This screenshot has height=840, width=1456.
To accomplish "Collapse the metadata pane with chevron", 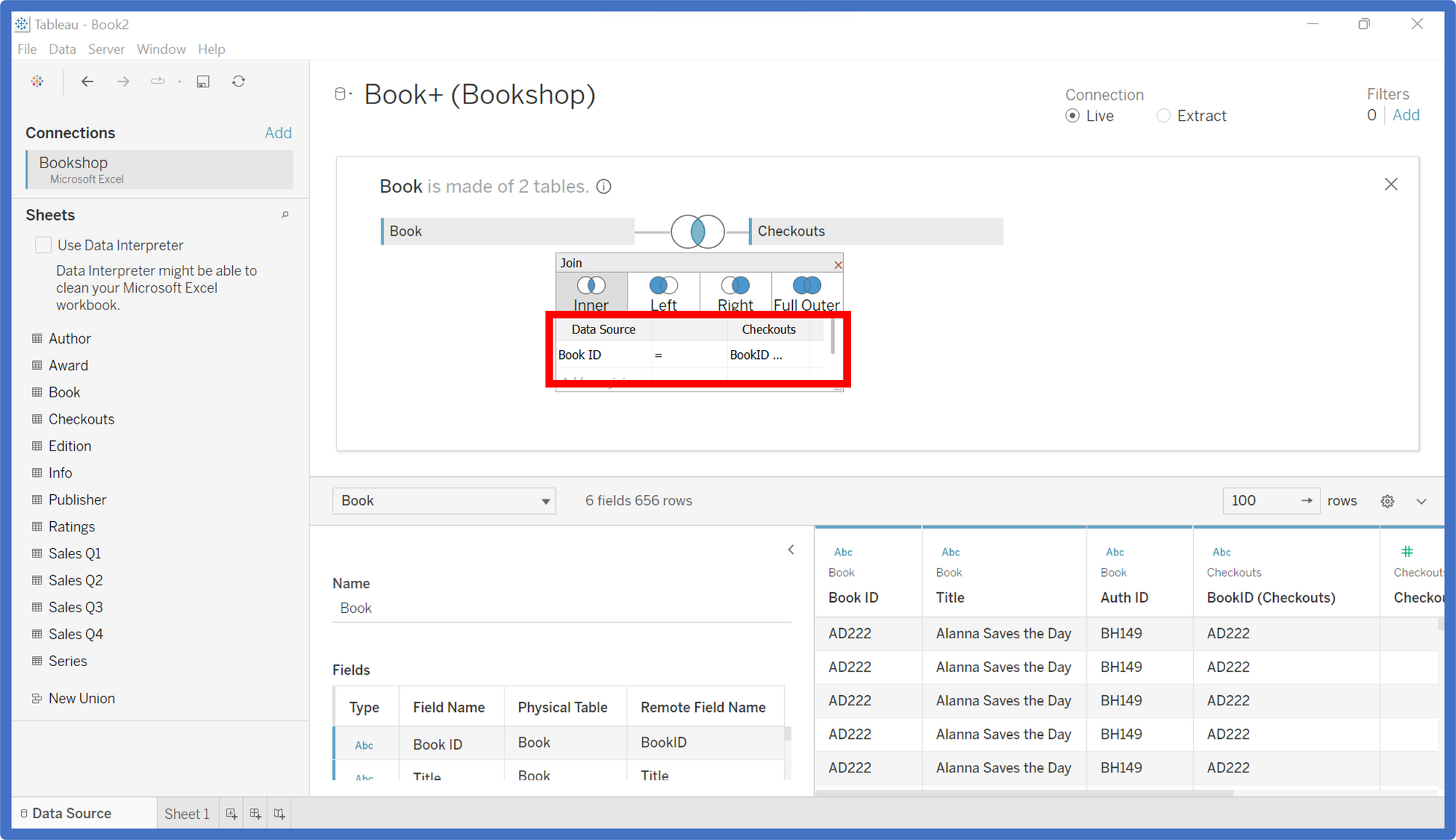I will (791, 550).
